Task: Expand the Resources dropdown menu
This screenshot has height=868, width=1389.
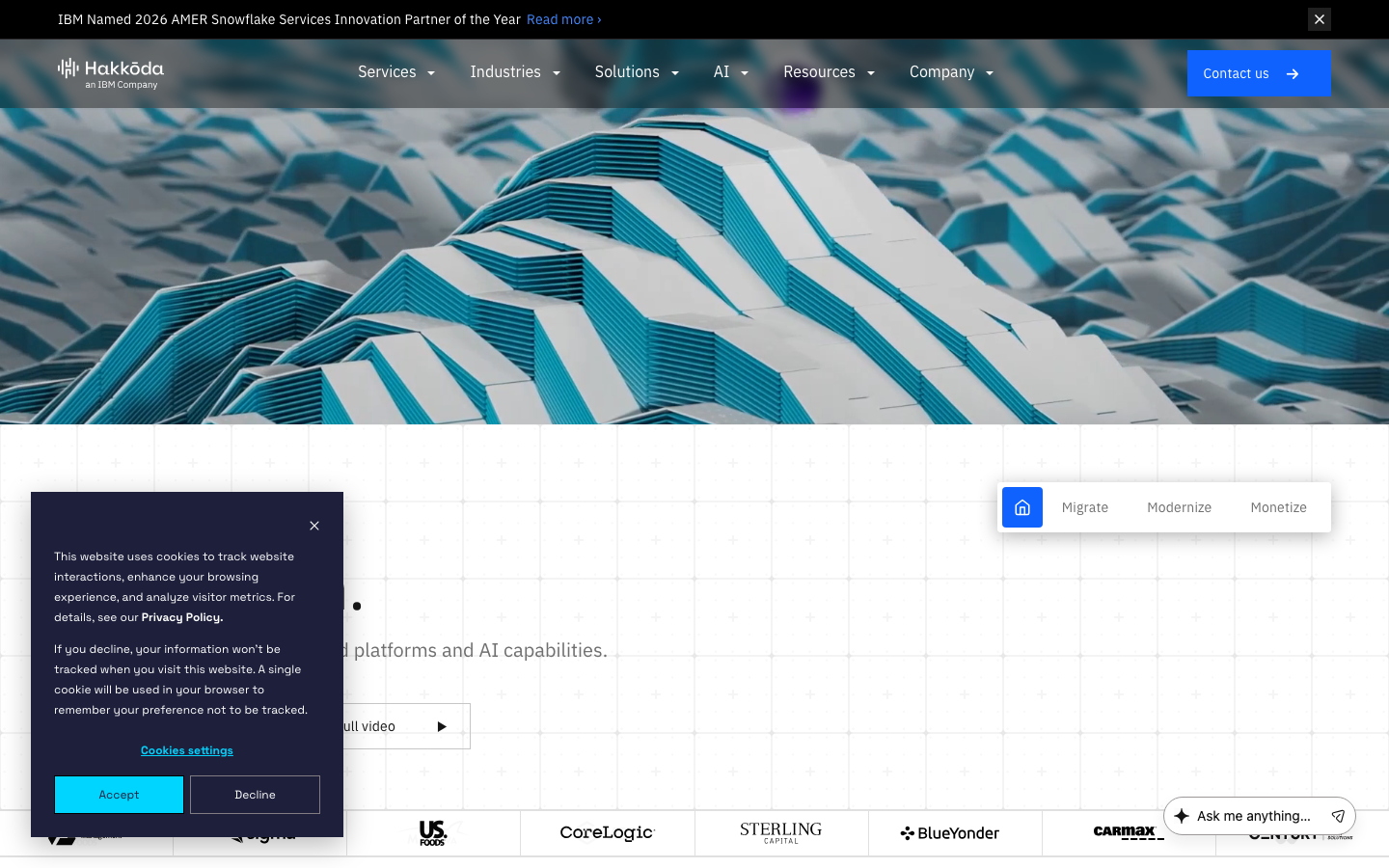Action: 830,72
